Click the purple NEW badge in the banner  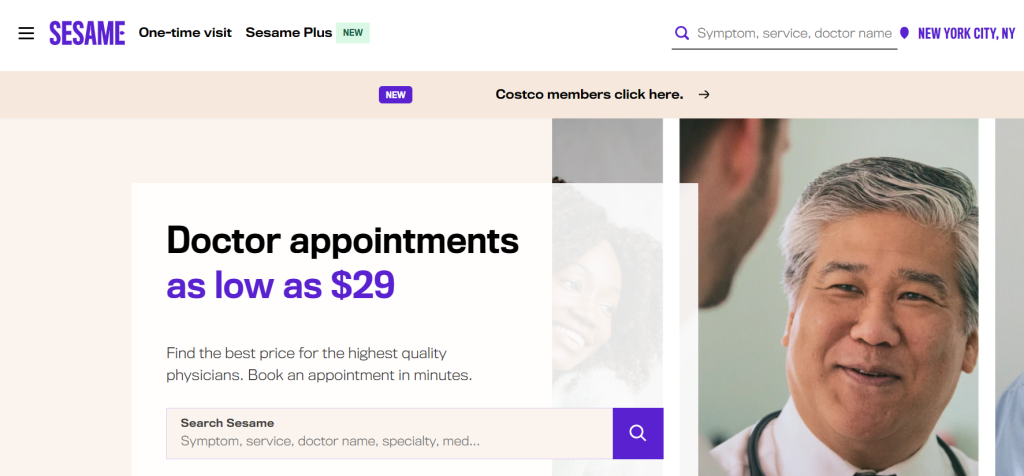click(395, 95)
